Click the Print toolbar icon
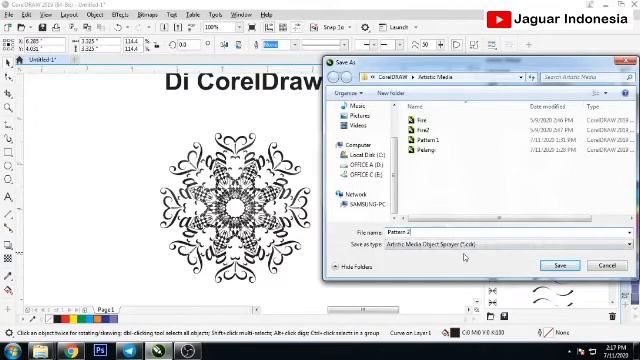The height and width of the screenshot is (360, 640). coord(56,27)
